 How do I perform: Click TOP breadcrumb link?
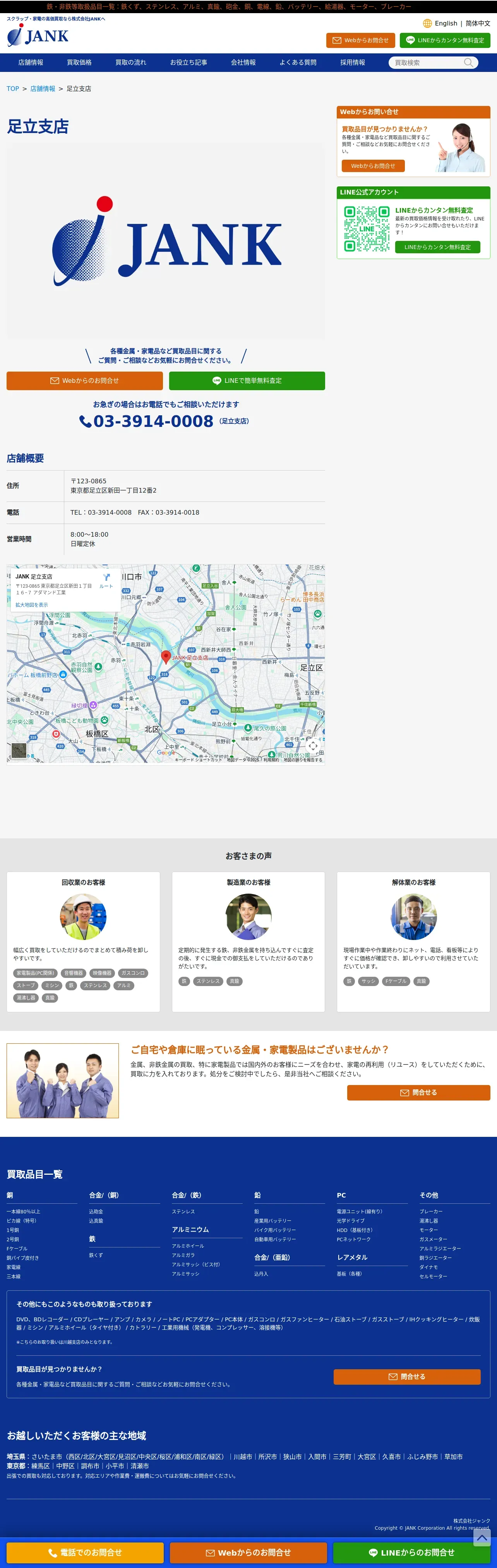[13, 89]
